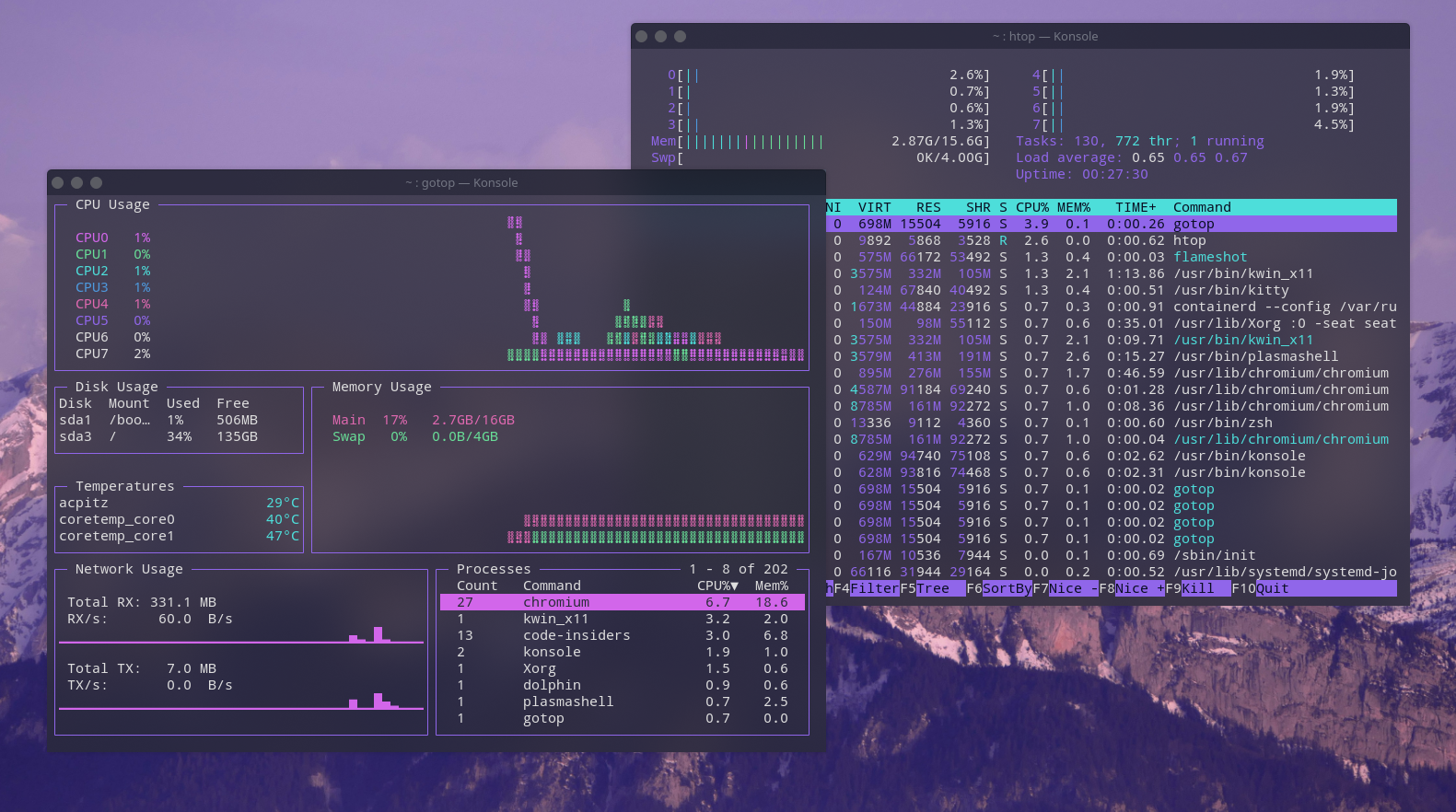Select the last gotop row in gotop Processes
This screenshot has width=1456, height=812.
[x=623, y=718]
